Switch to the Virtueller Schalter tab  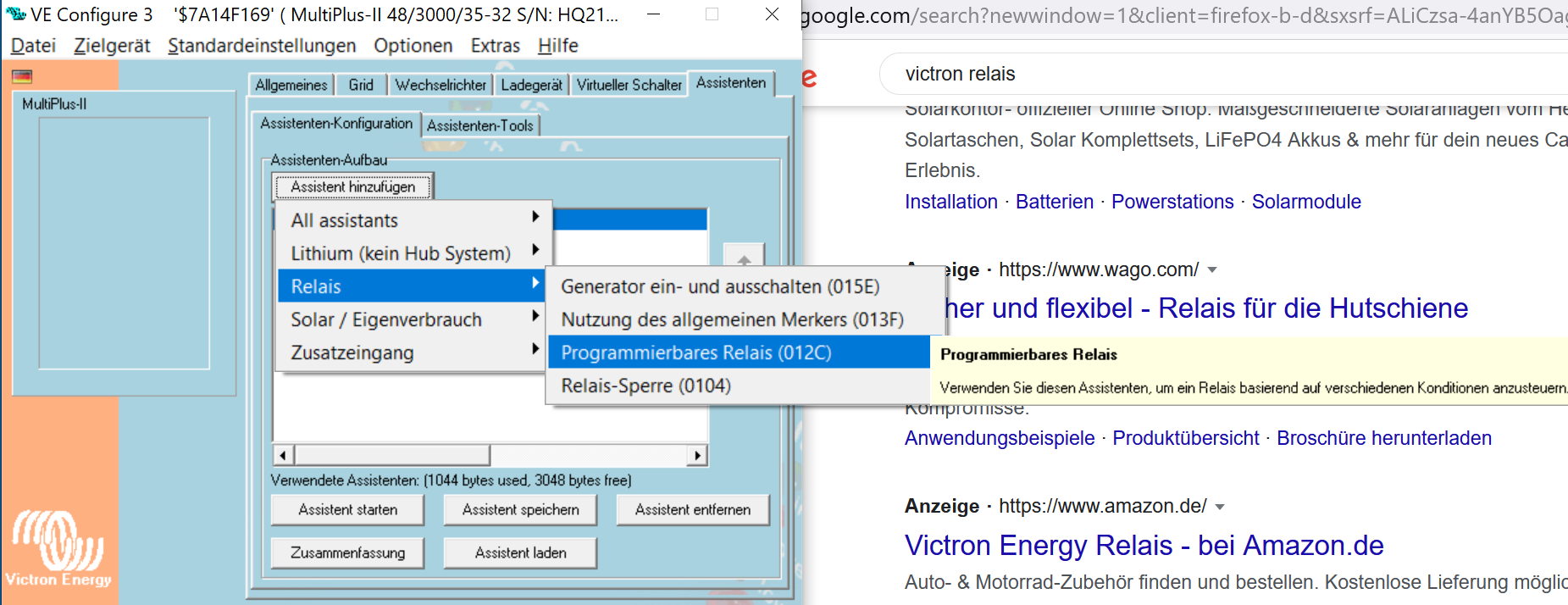pos(629,85)
